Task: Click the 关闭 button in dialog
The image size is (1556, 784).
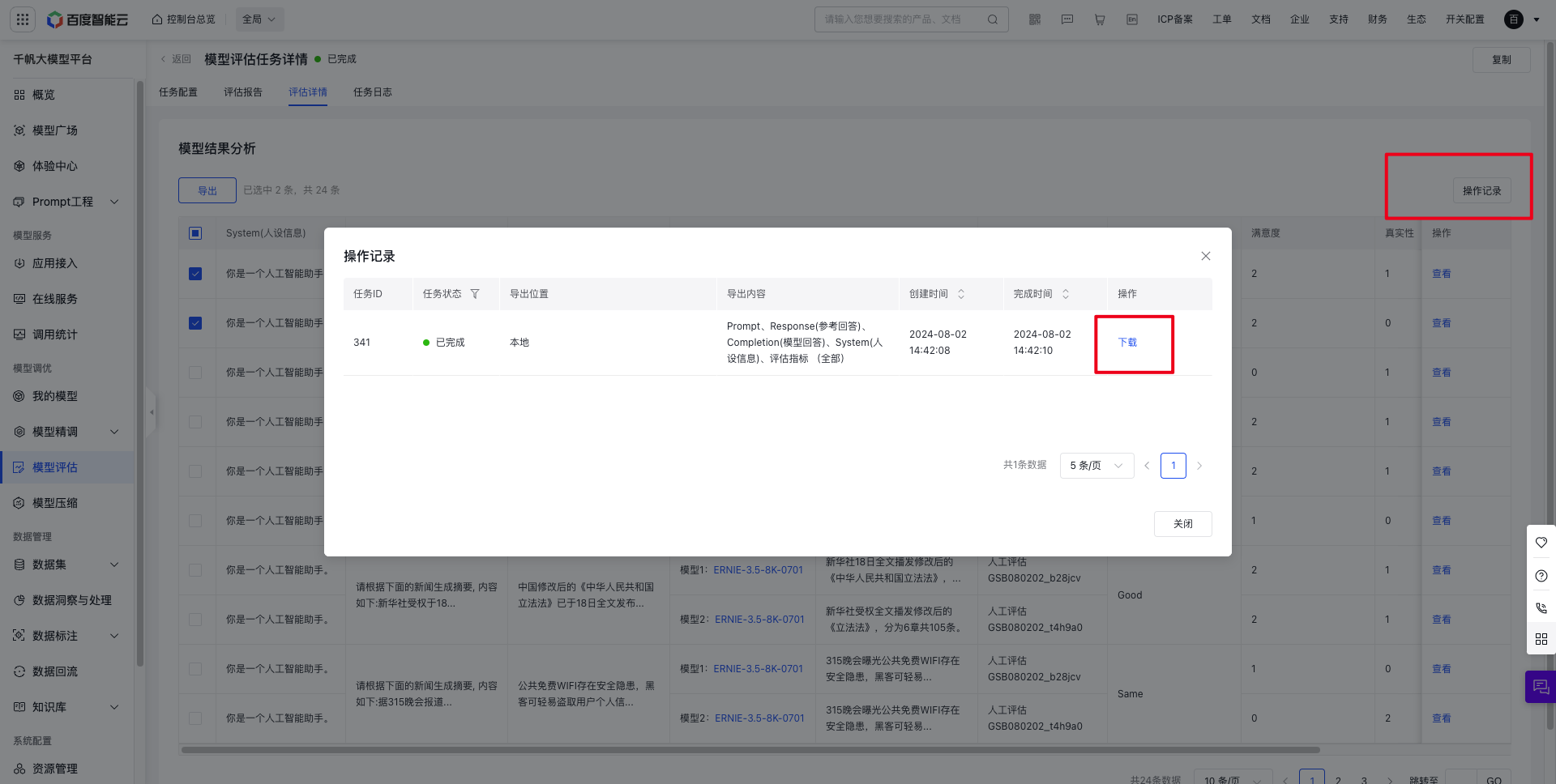Action: click(x=1183, y=524)
